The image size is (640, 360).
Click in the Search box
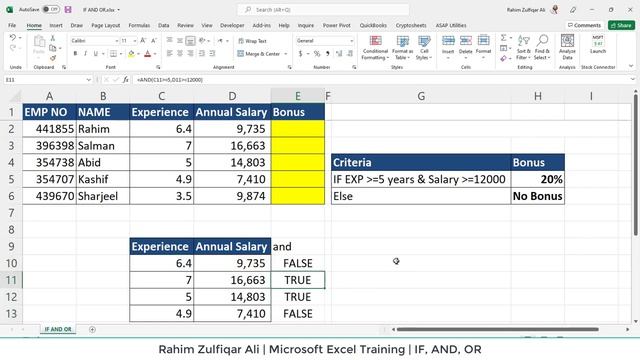click(x=323, y=9)
